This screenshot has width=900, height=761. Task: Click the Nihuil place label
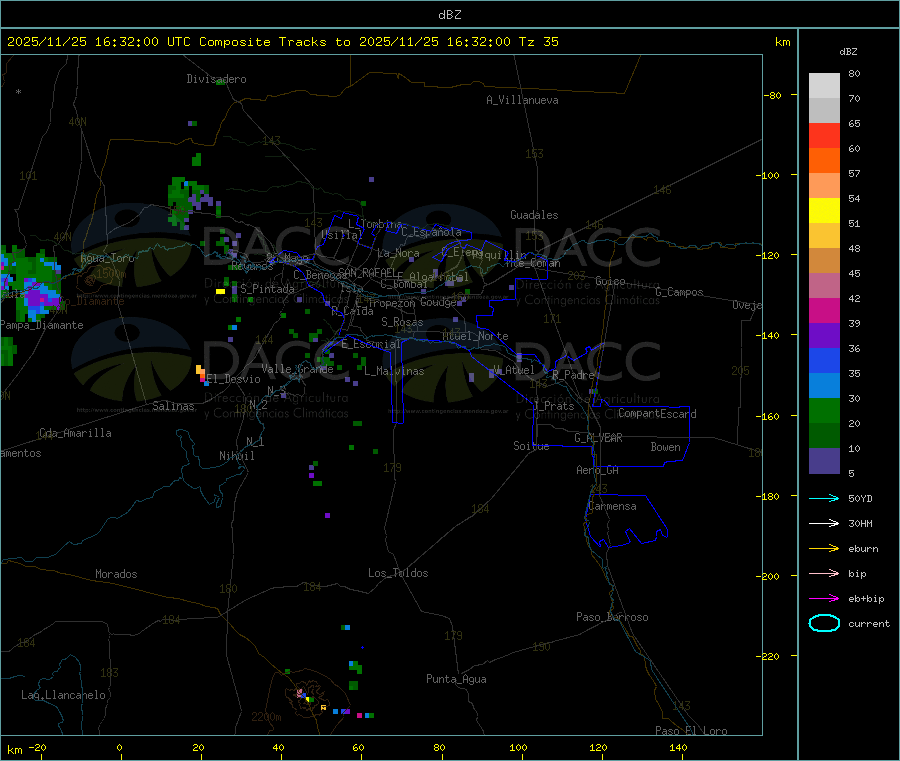[x=236, y=456]
